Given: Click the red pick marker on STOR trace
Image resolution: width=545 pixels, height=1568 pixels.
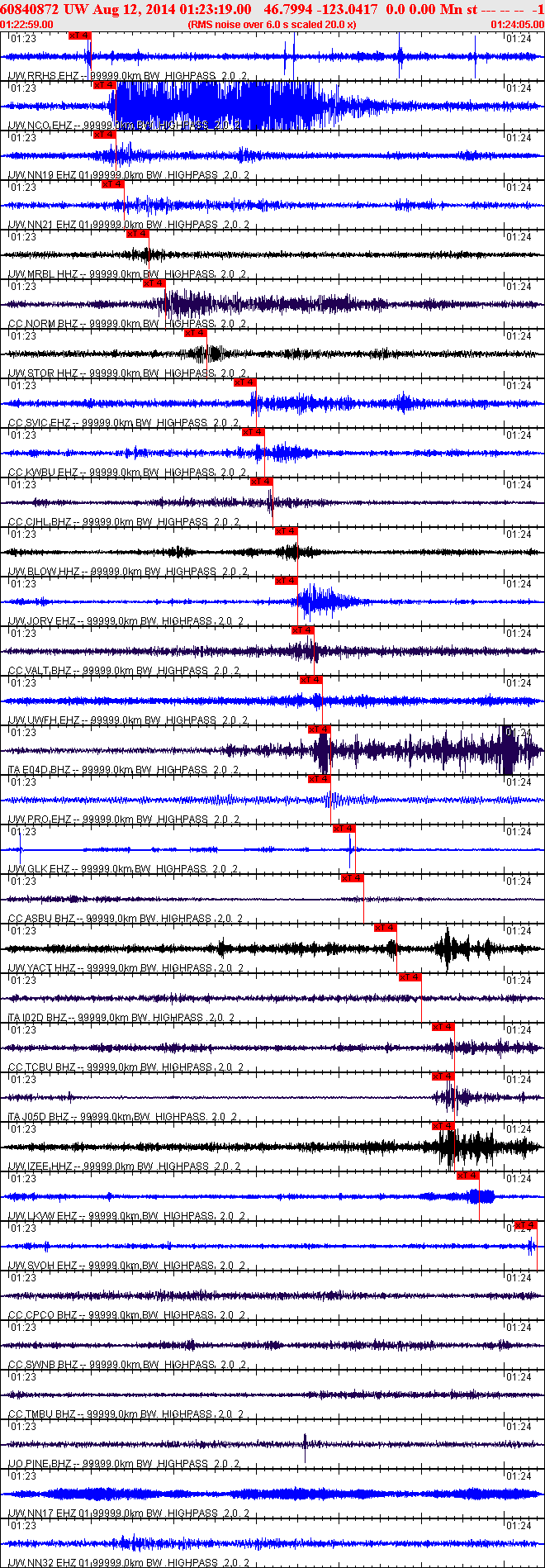Looking at the screenshot, I should tap(195, 333).
